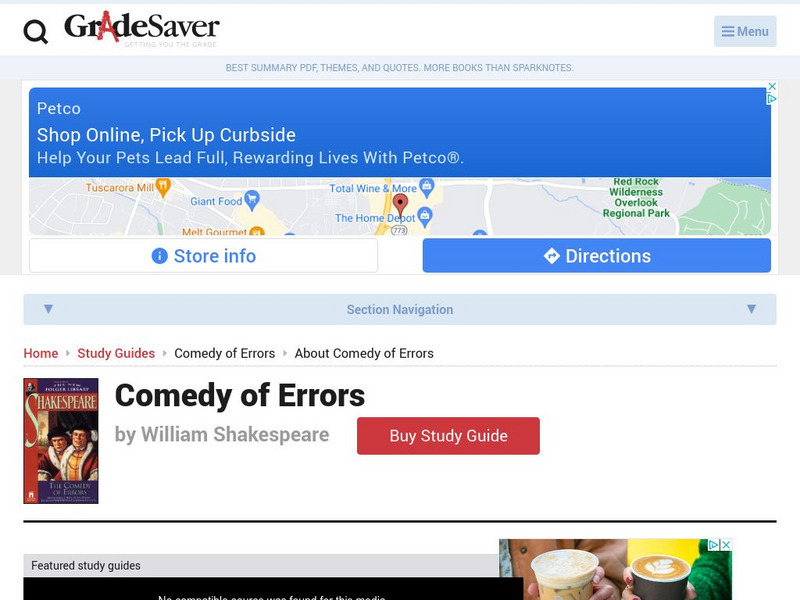Image resolution: width=800 pixels, height=600 pixels.
Task: Open AdChoices icon on coffee ad
Action: (714, 545)
